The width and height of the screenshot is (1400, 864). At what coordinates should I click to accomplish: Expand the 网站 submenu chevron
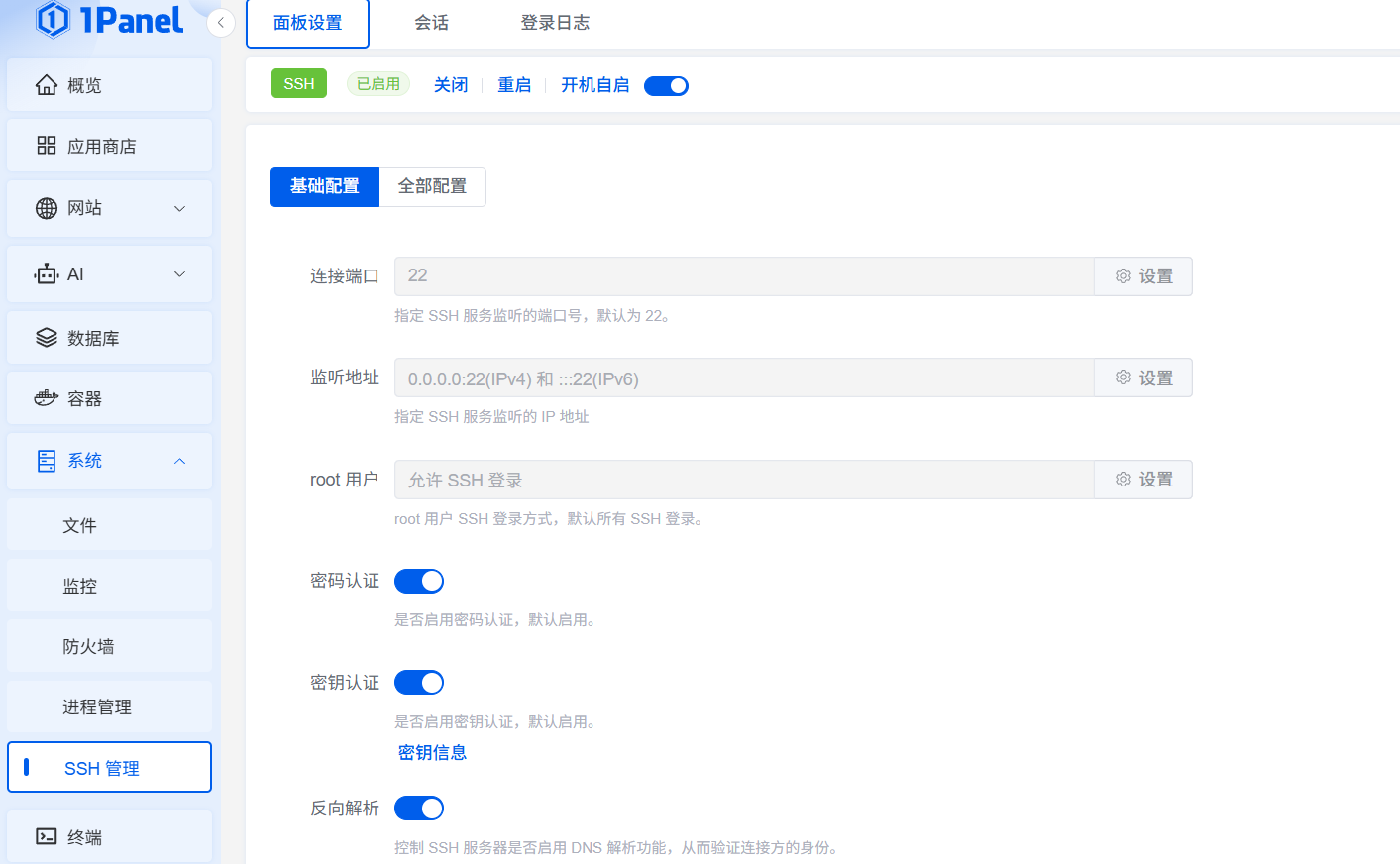[x=179, y=209]
